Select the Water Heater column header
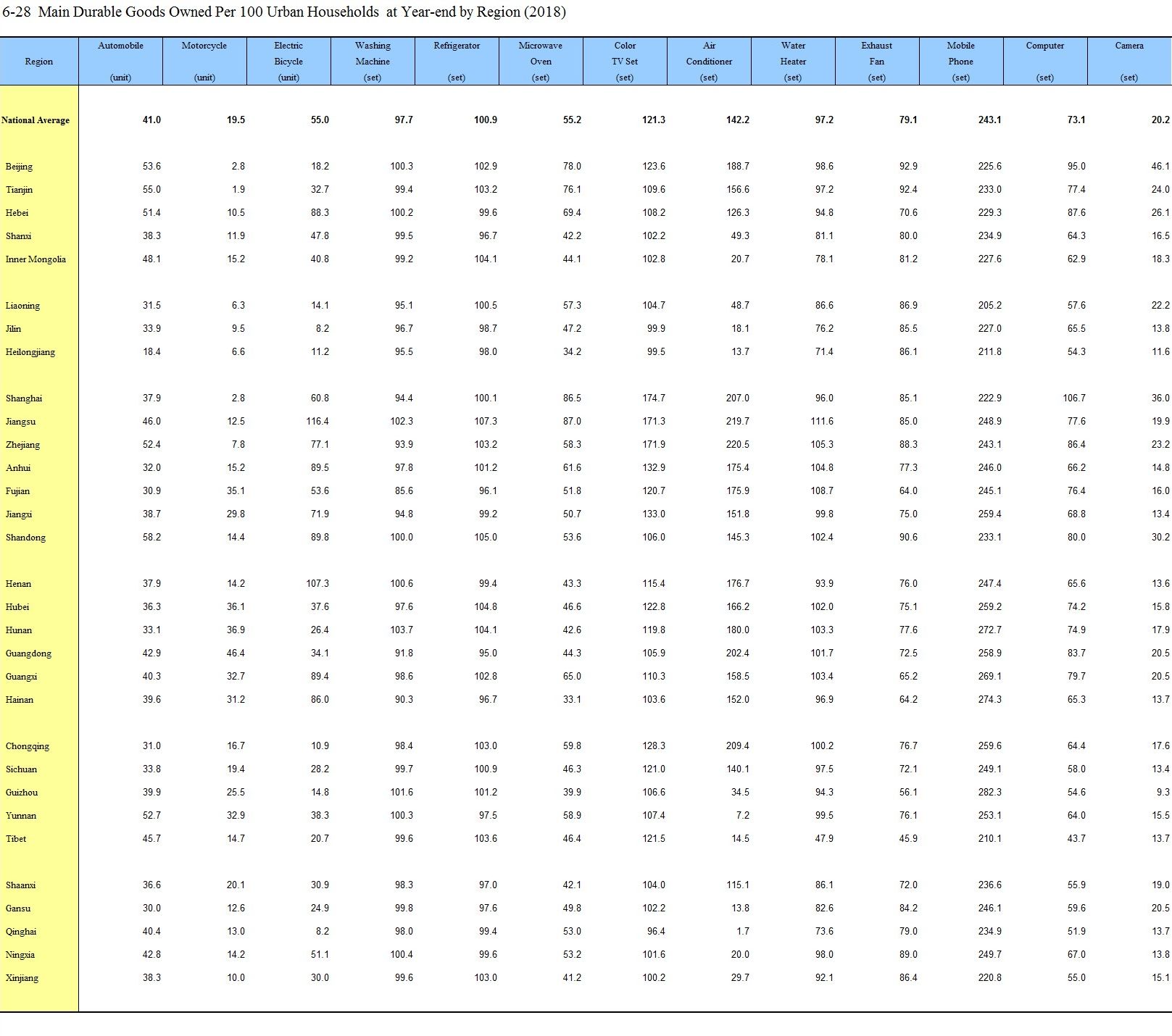The height and width of the screenshot is (1036, 1172). click(x=793, y=62)
